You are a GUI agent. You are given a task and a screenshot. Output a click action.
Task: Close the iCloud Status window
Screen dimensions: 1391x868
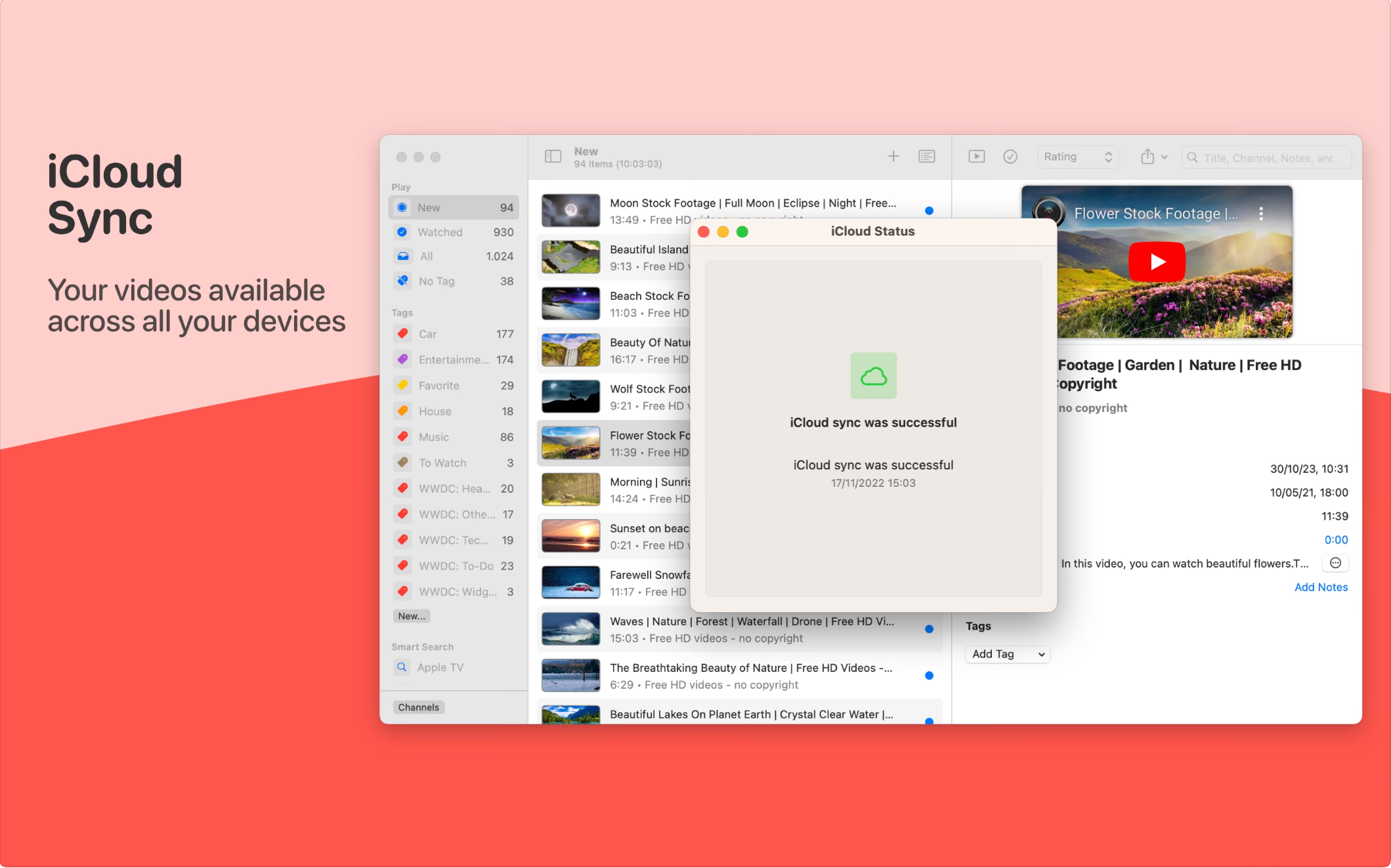704,232
